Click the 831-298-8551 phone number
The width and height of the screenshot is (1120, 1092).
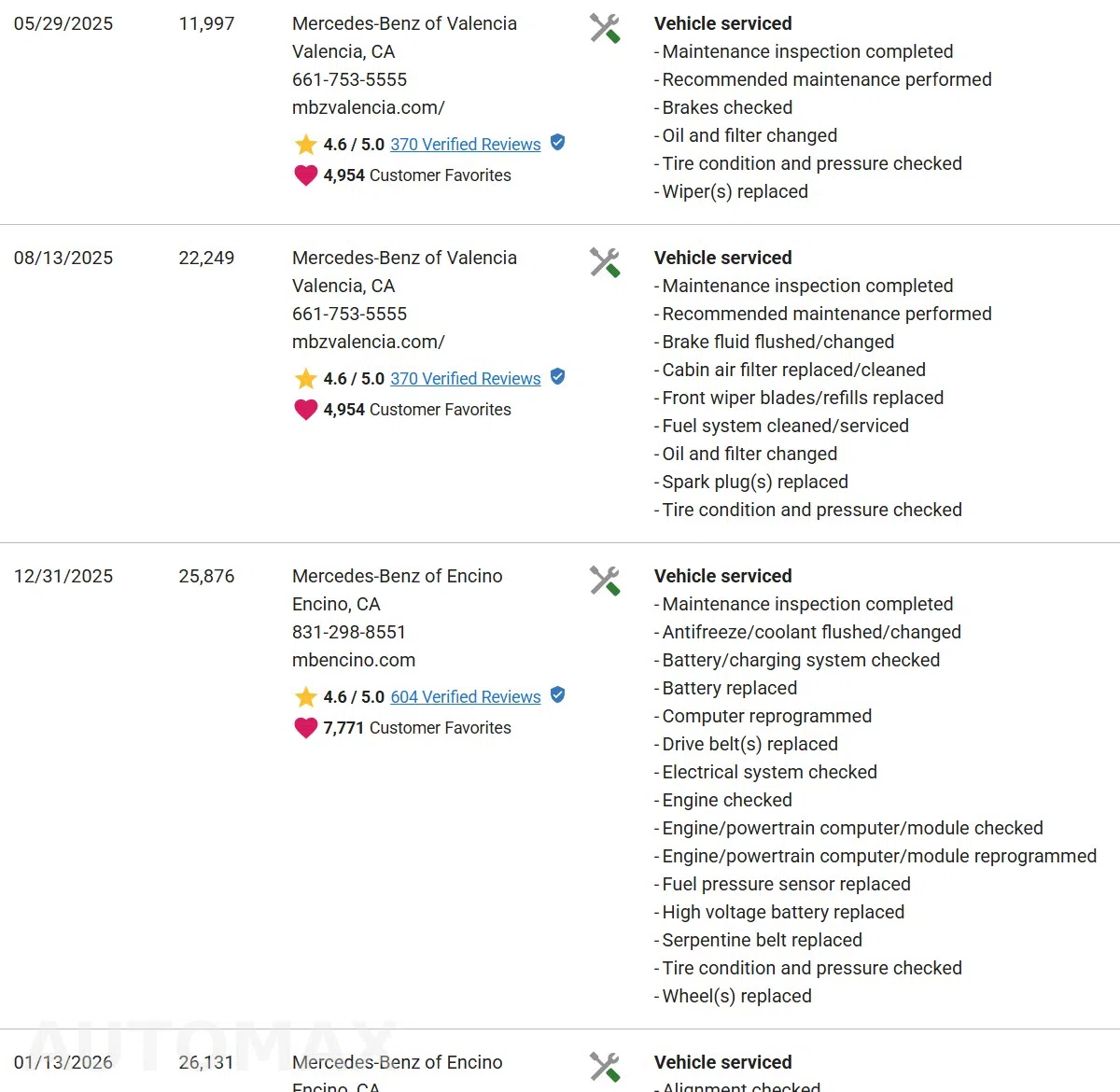tap(349, 632)
